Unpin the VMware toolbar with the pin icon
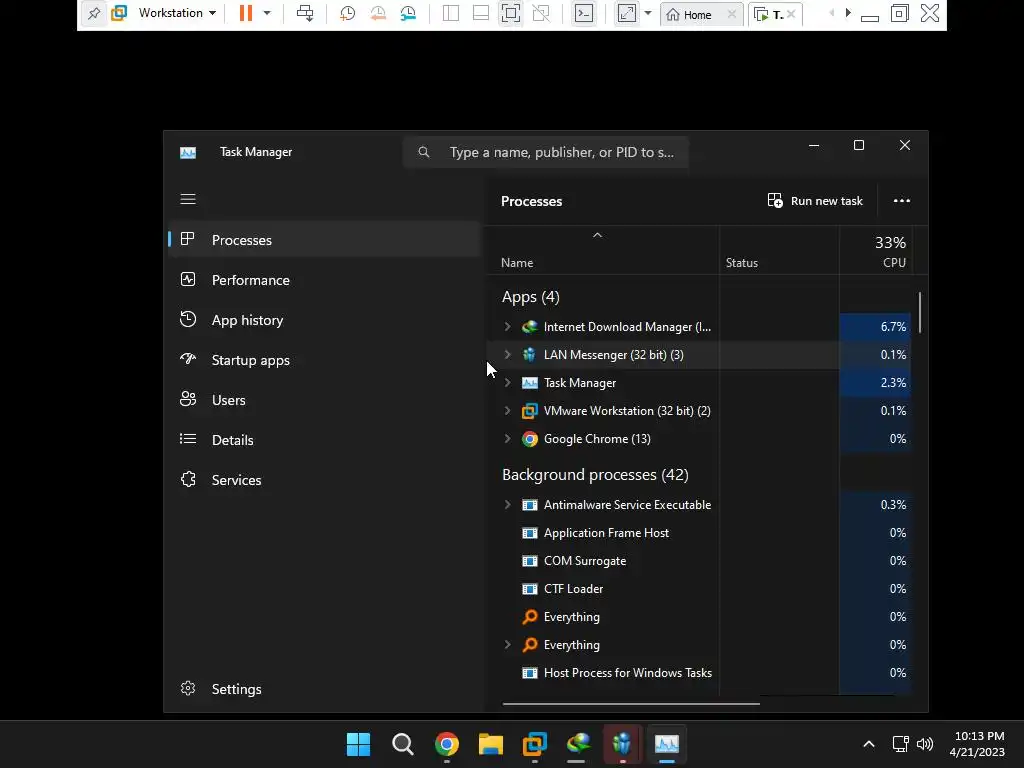 tap(93, 13)
